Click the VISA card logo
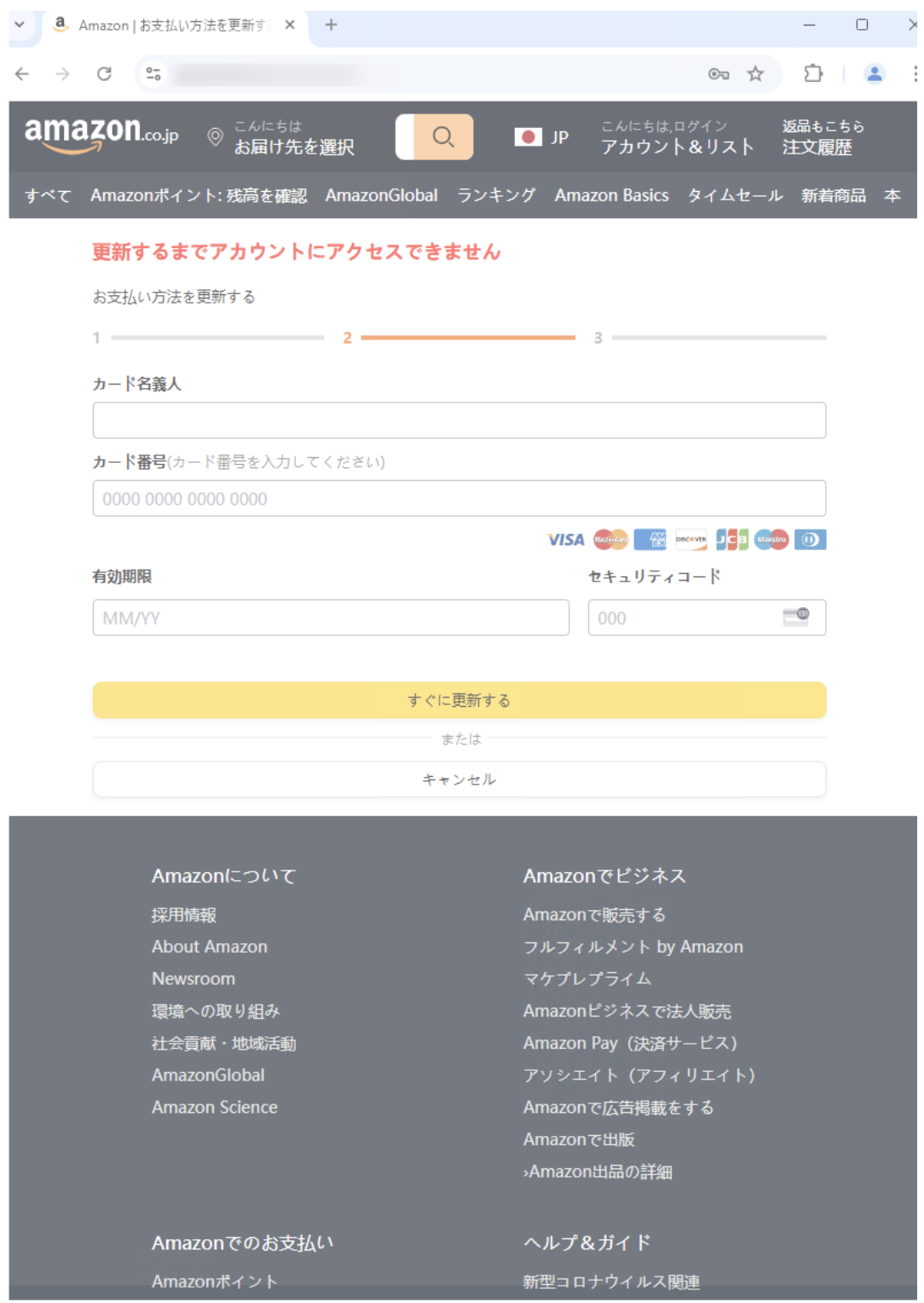924x1303 pixels. 565,540
